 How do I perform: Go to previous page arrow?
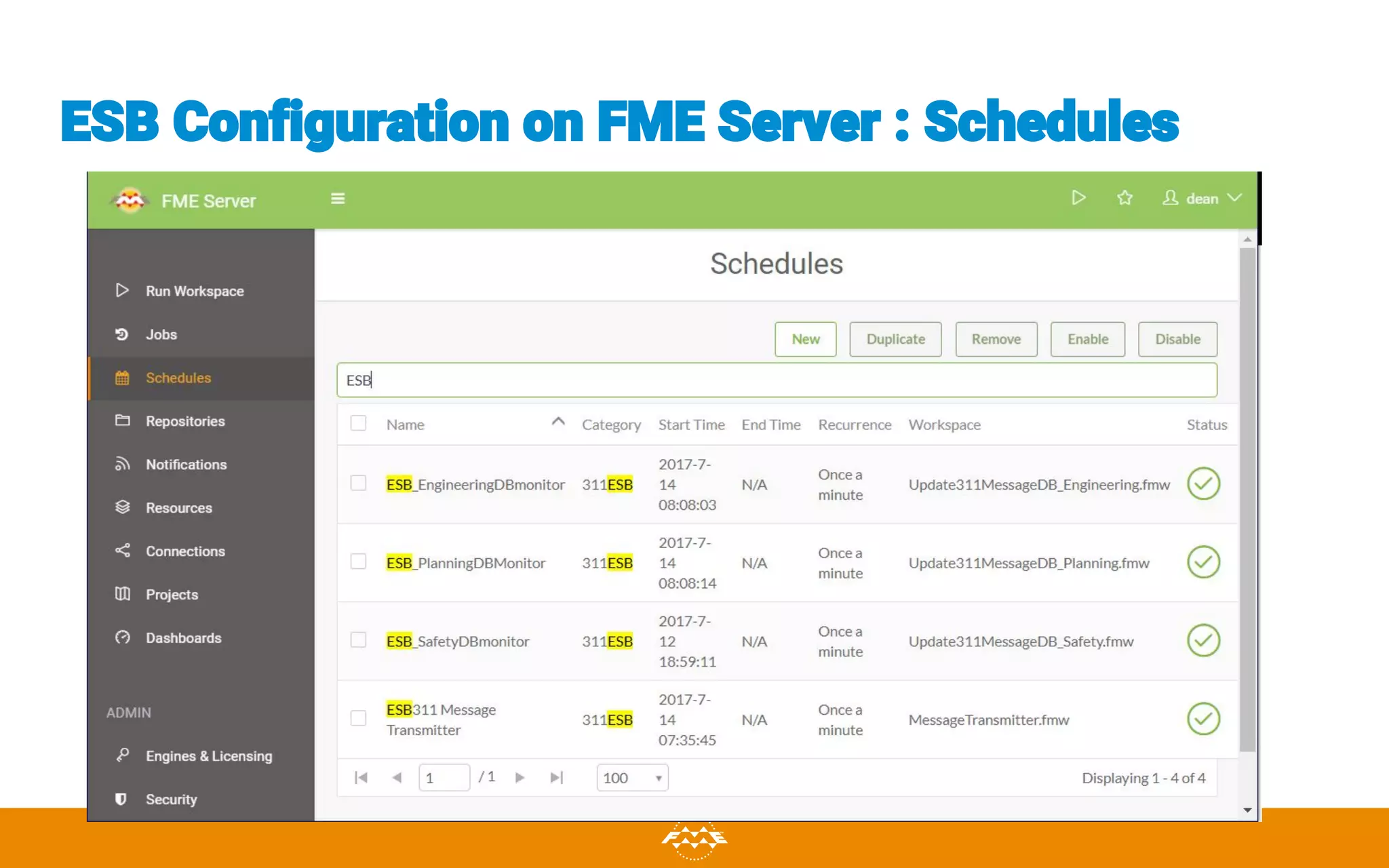coord(397,778)
